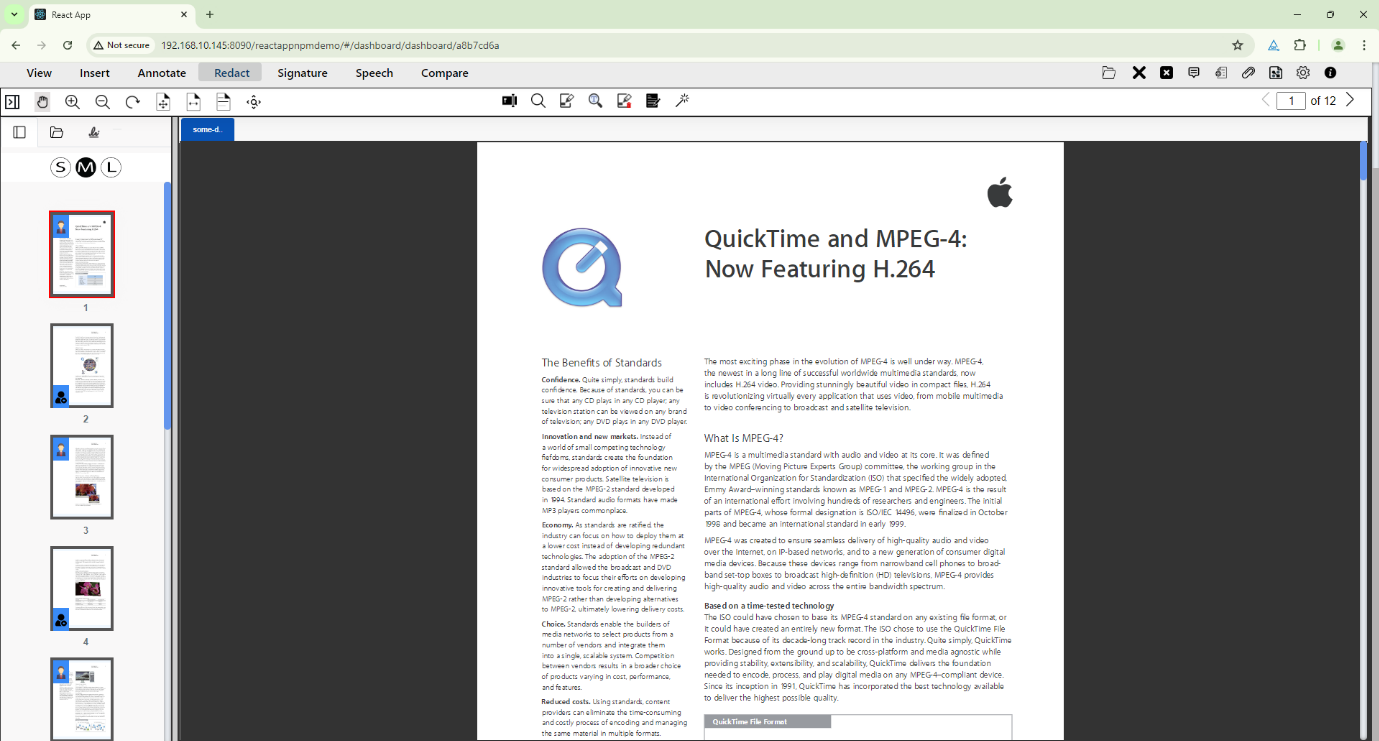Click the zoom out magnifier icon
The height and width of the screenshot is (741, 1379).
(x=102, y=101)
